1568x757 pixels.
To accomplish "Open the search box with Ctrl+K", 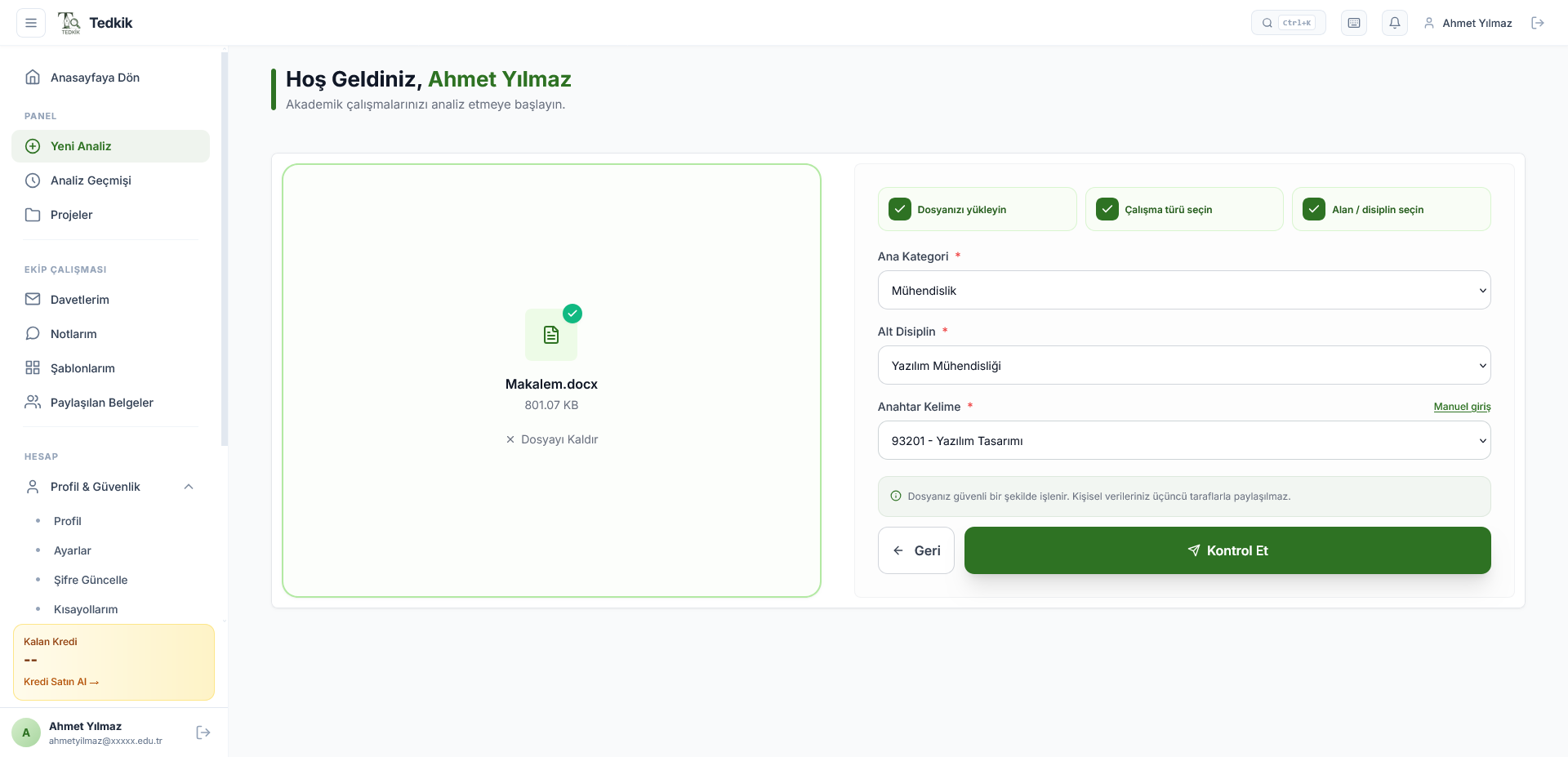I will 1288,23.
